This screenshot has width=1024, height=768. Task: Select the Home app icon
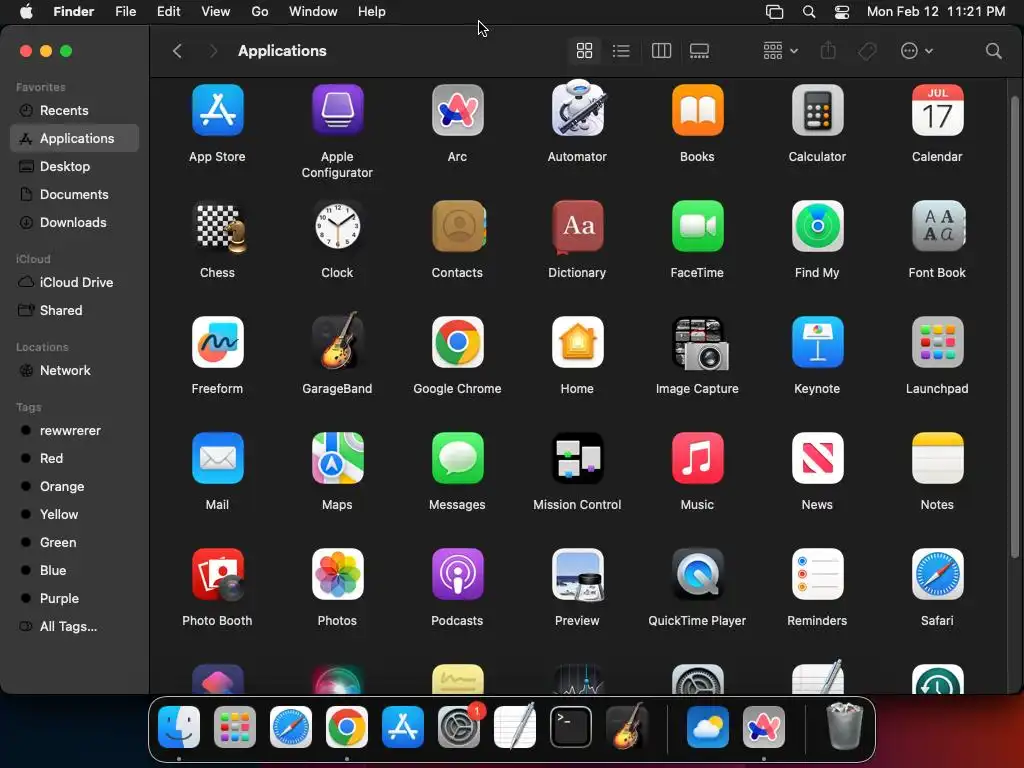(577, 342)
